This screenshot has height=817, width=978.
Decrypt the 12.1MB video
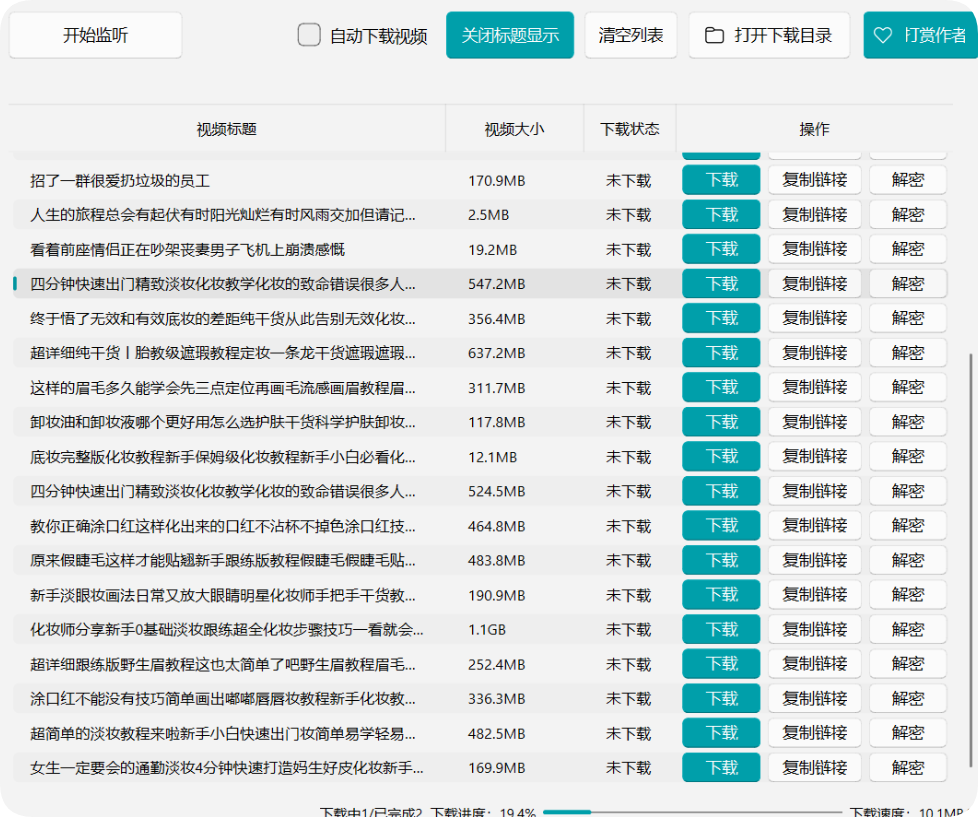[908, 457]
